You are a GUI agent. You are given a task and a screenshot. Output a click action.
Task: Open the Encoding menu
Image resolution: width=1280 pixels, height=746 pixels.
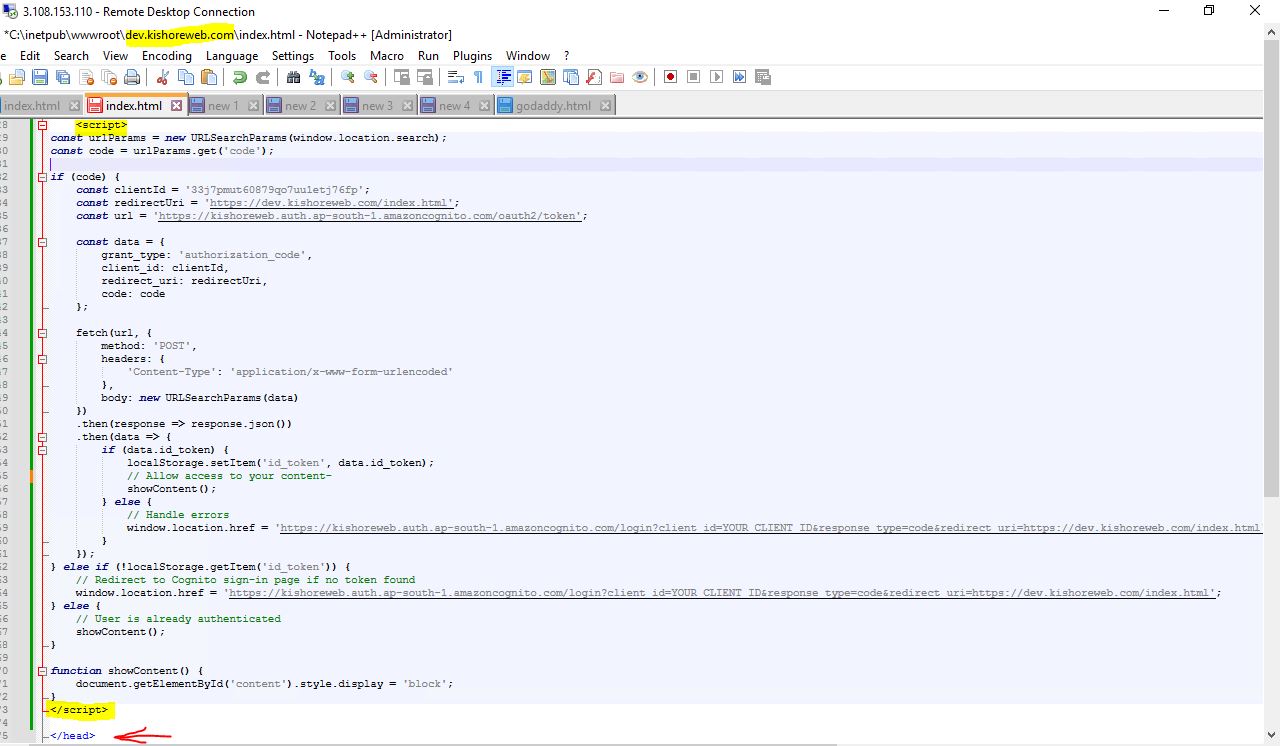click(166, 56)
